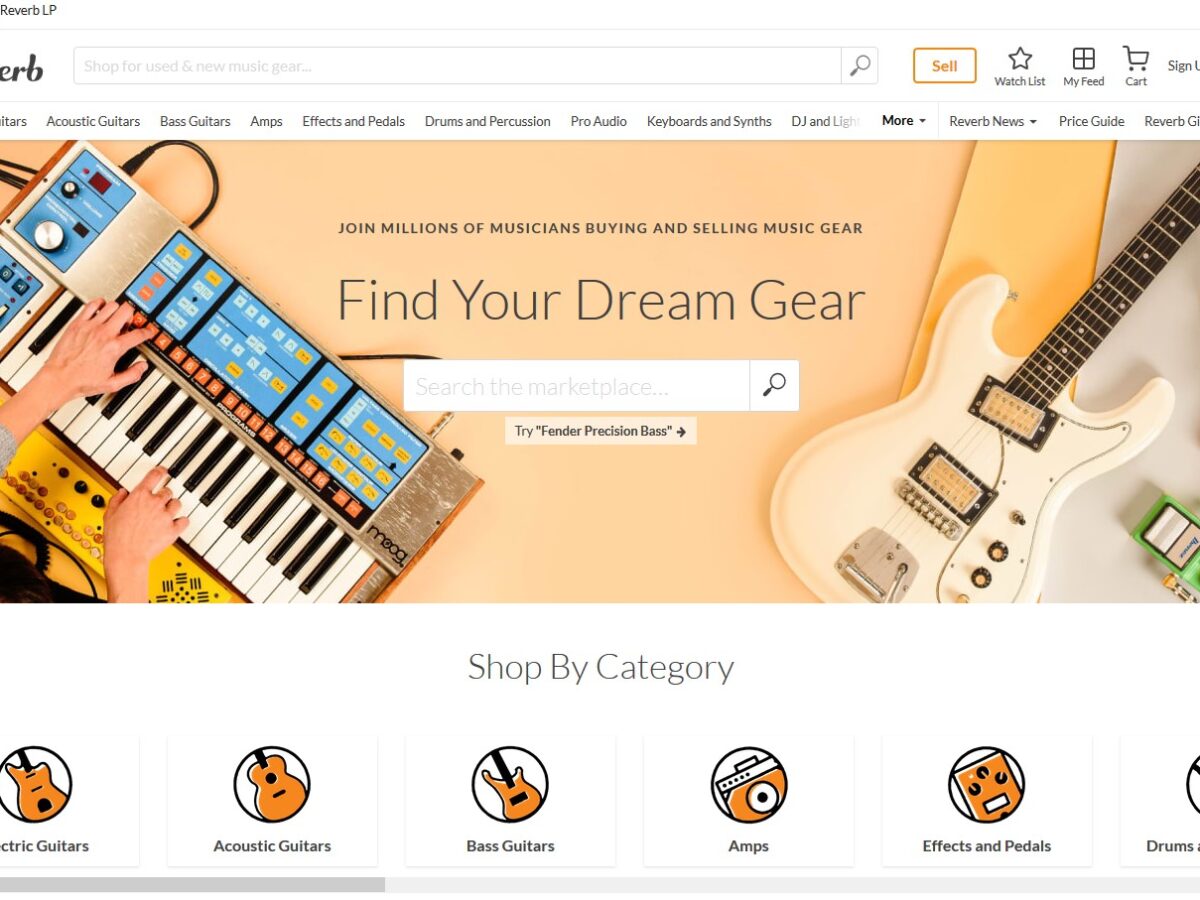Screen dimensions: 1200x900
Task: Open the Keyboards and Synths nav item
Action: tap(709, 121)
